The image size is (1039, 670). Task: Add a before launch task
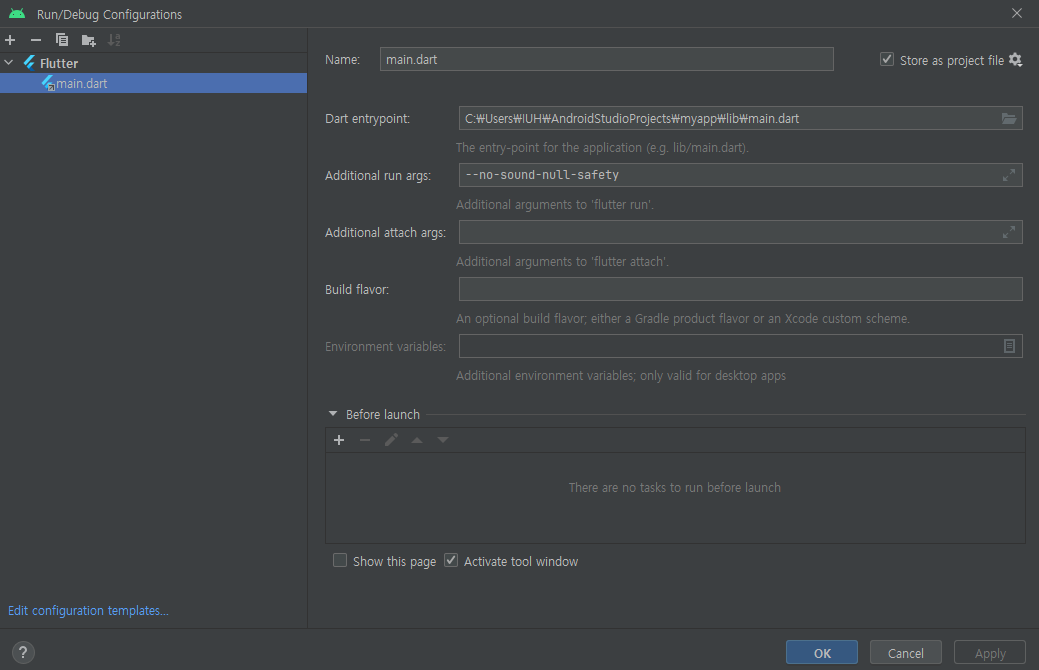[339, 440]
